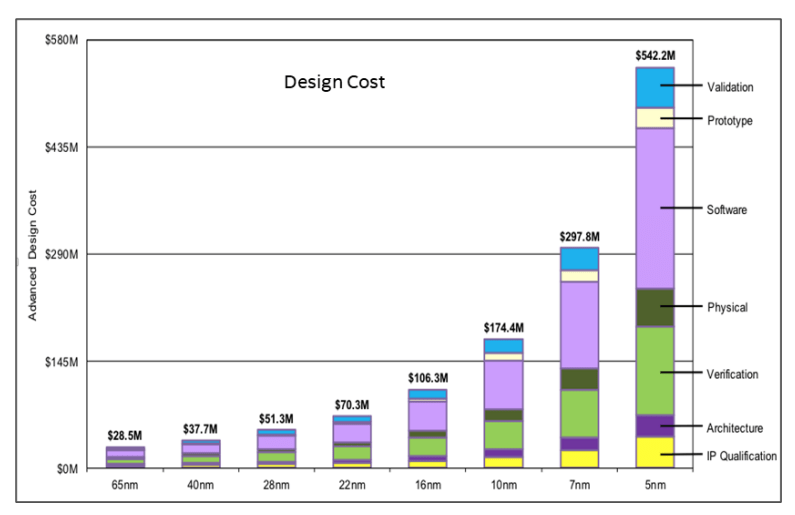Select the $435M y-axis tick label
Viewport: 795px width, 515px height.
[59, 147]
